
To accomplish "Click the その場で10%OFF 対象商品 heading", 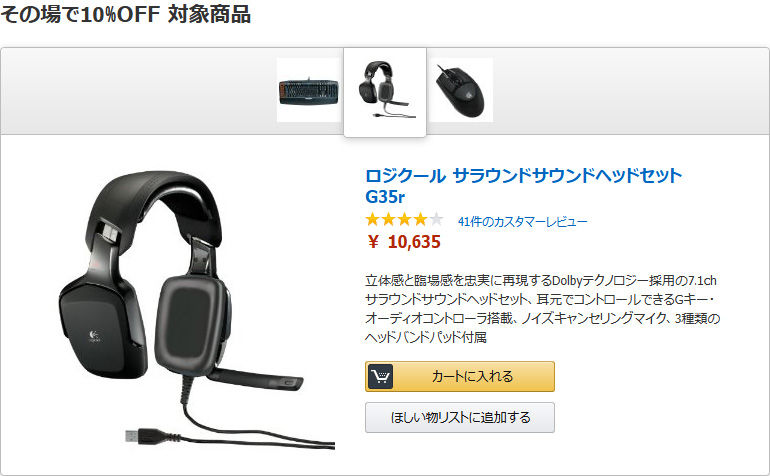I will click(x=126, y=14).
